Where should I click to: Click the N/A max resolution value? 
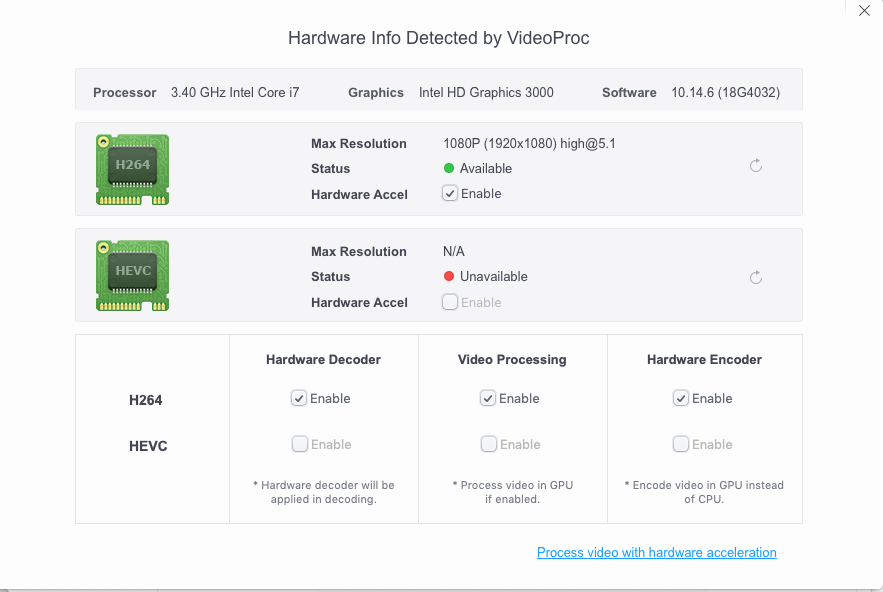(454, 251)
